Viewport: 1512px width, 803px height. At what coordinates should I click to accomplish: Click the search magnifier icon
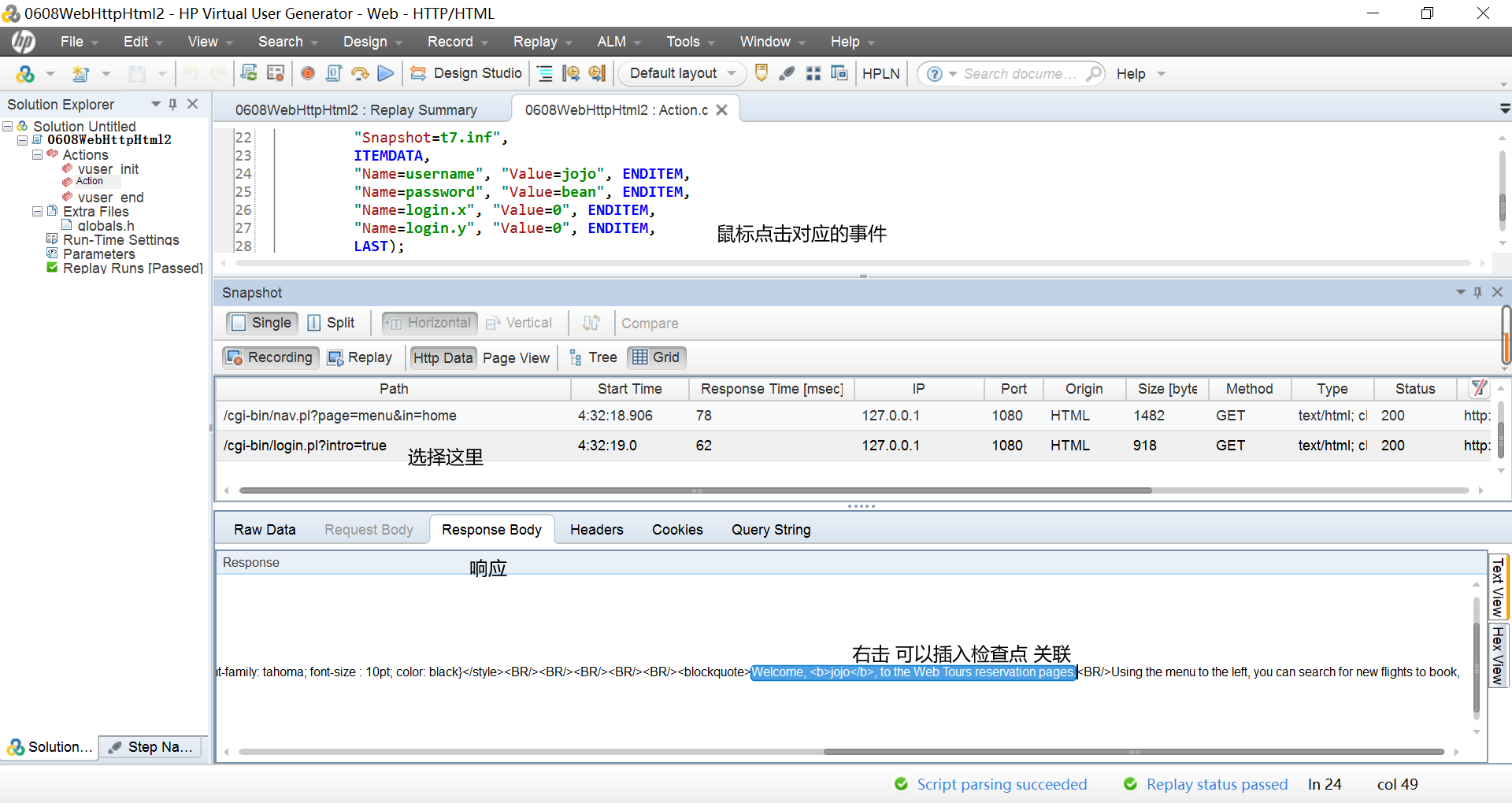(1093, 73)
